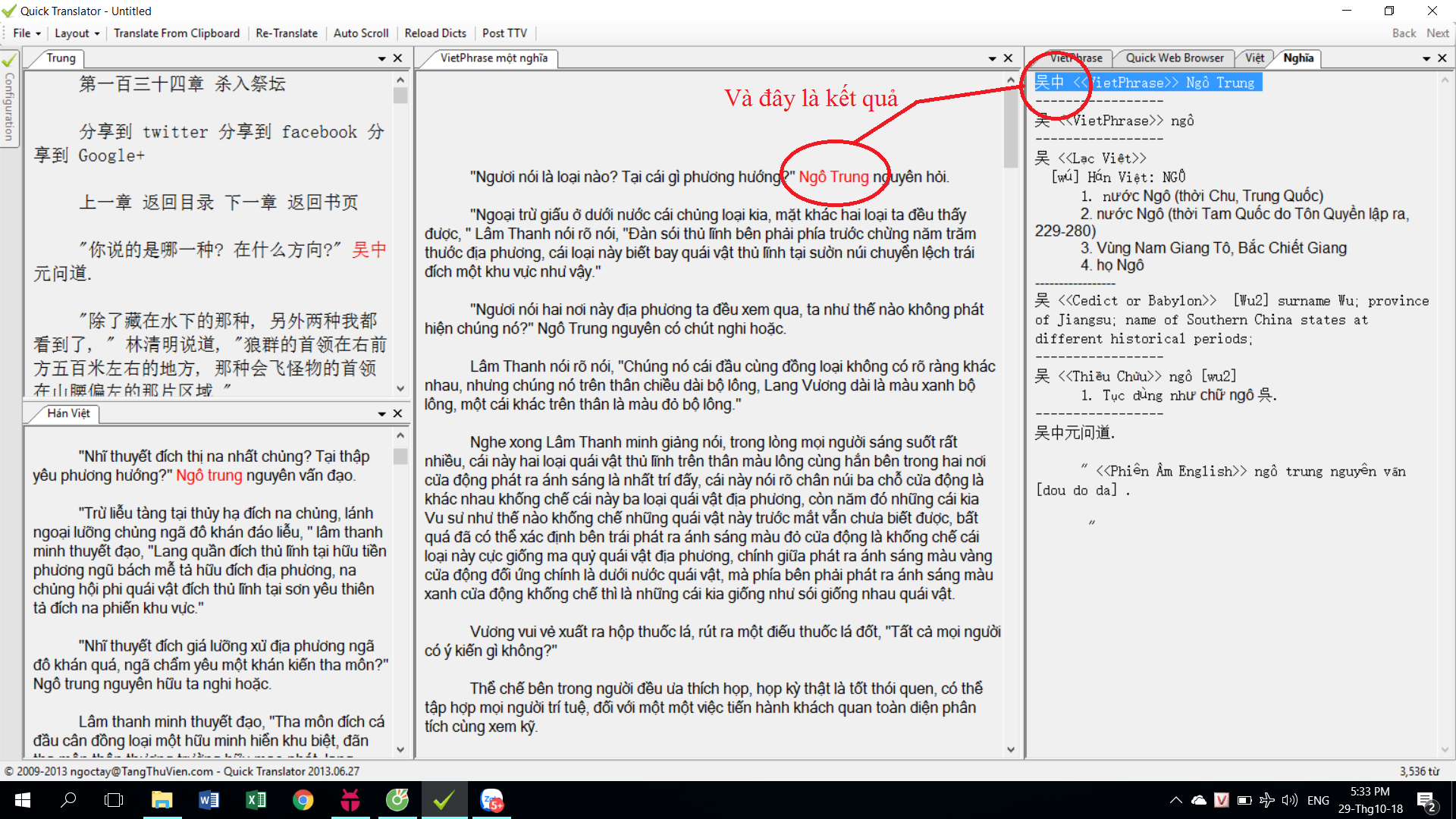Toggle the Auto Scroll option
Screen dimensions: 1456x819
(361, 33)
